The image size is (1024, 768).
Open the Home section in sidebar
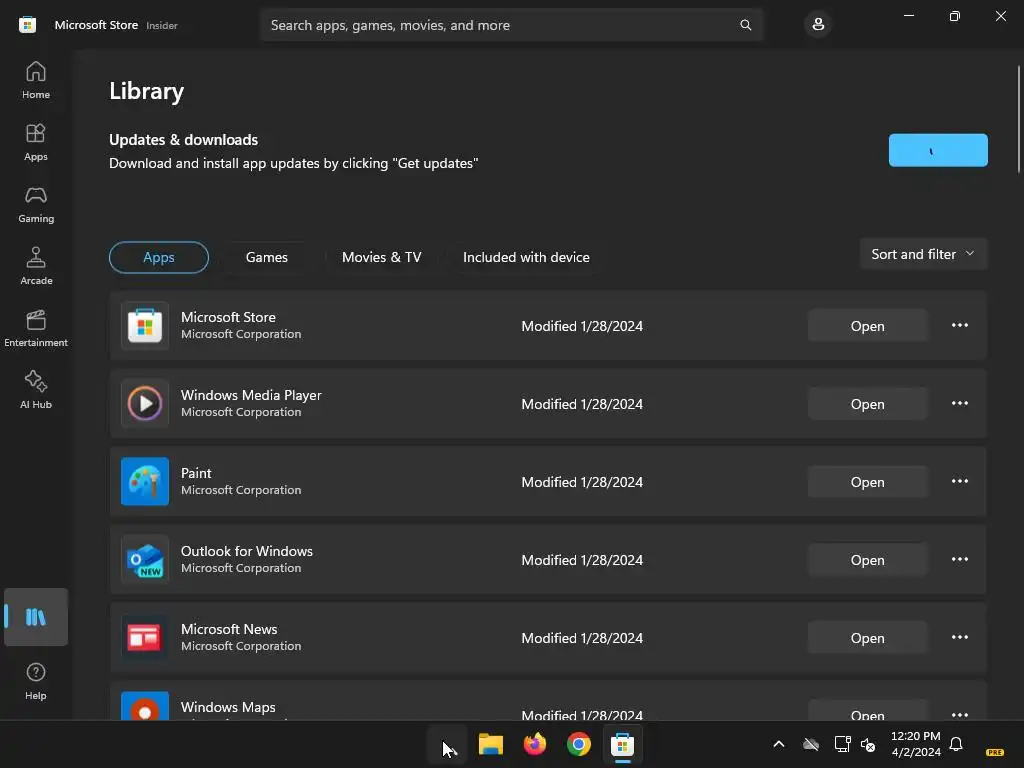click(36, 80)
